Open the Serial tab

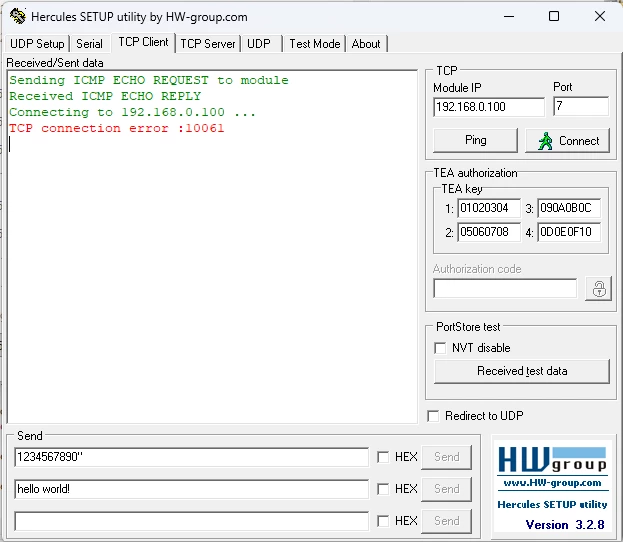pos(89,43)
